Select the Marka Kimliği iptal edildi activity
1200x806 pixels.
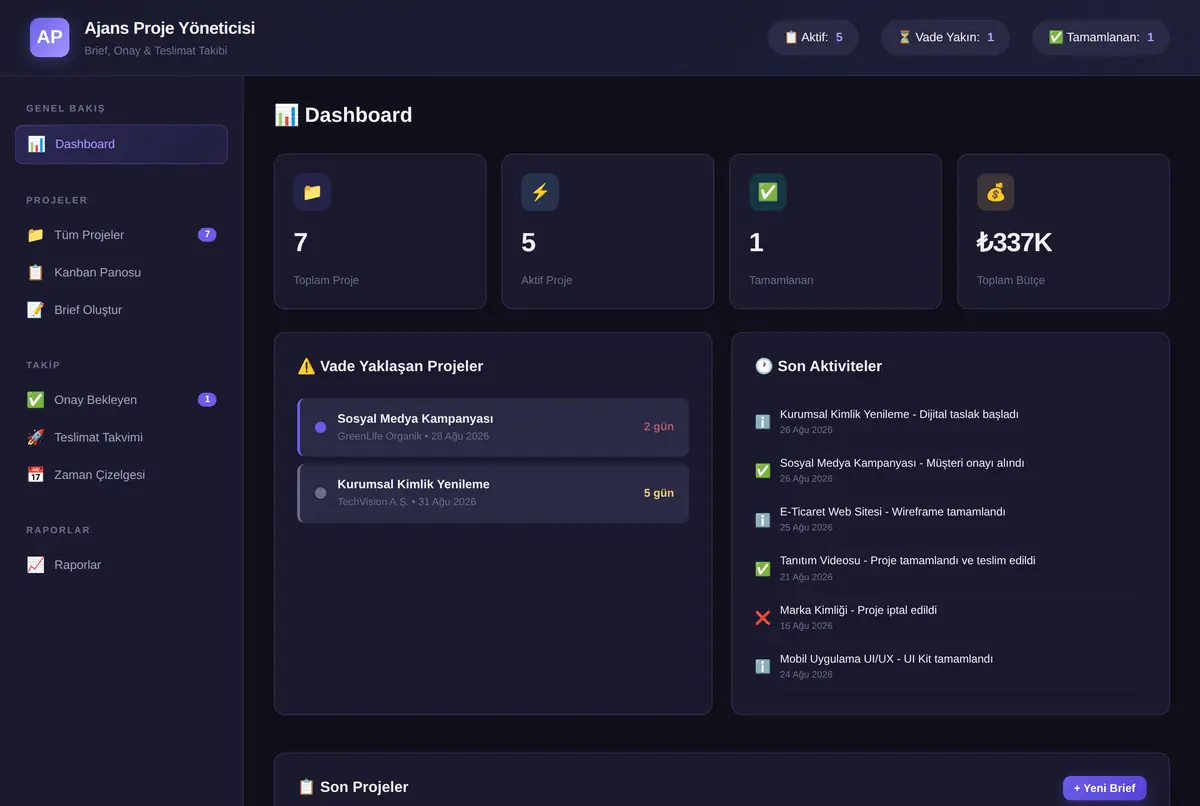tap(950, 617)
